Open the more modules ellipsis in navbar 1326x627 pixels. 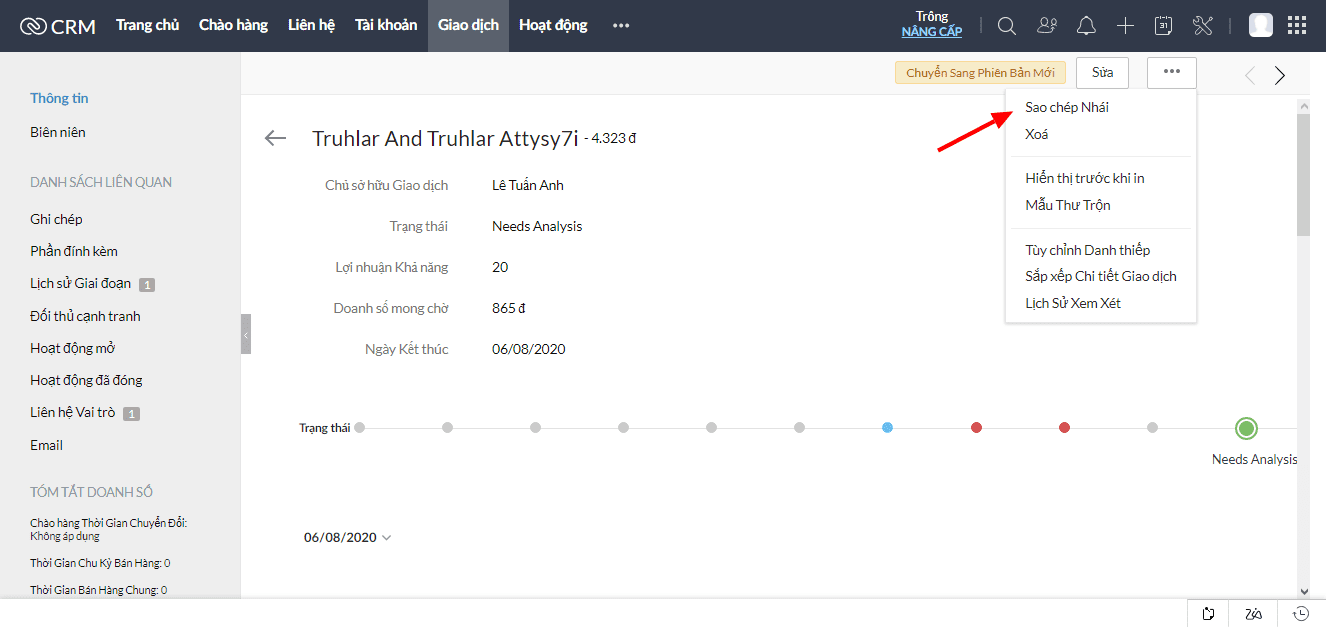(621, 26)
